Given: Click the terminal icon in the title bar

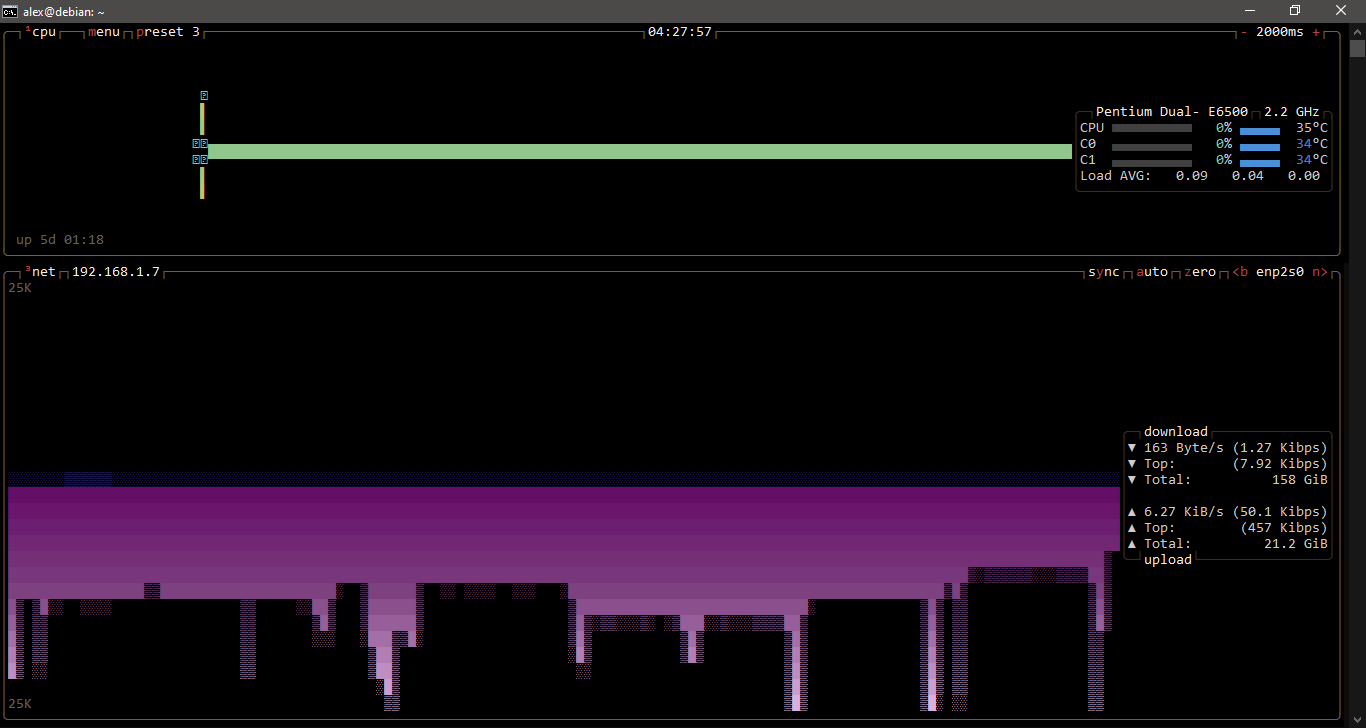Looking at the screenshot, I should (x=10, y=10).
